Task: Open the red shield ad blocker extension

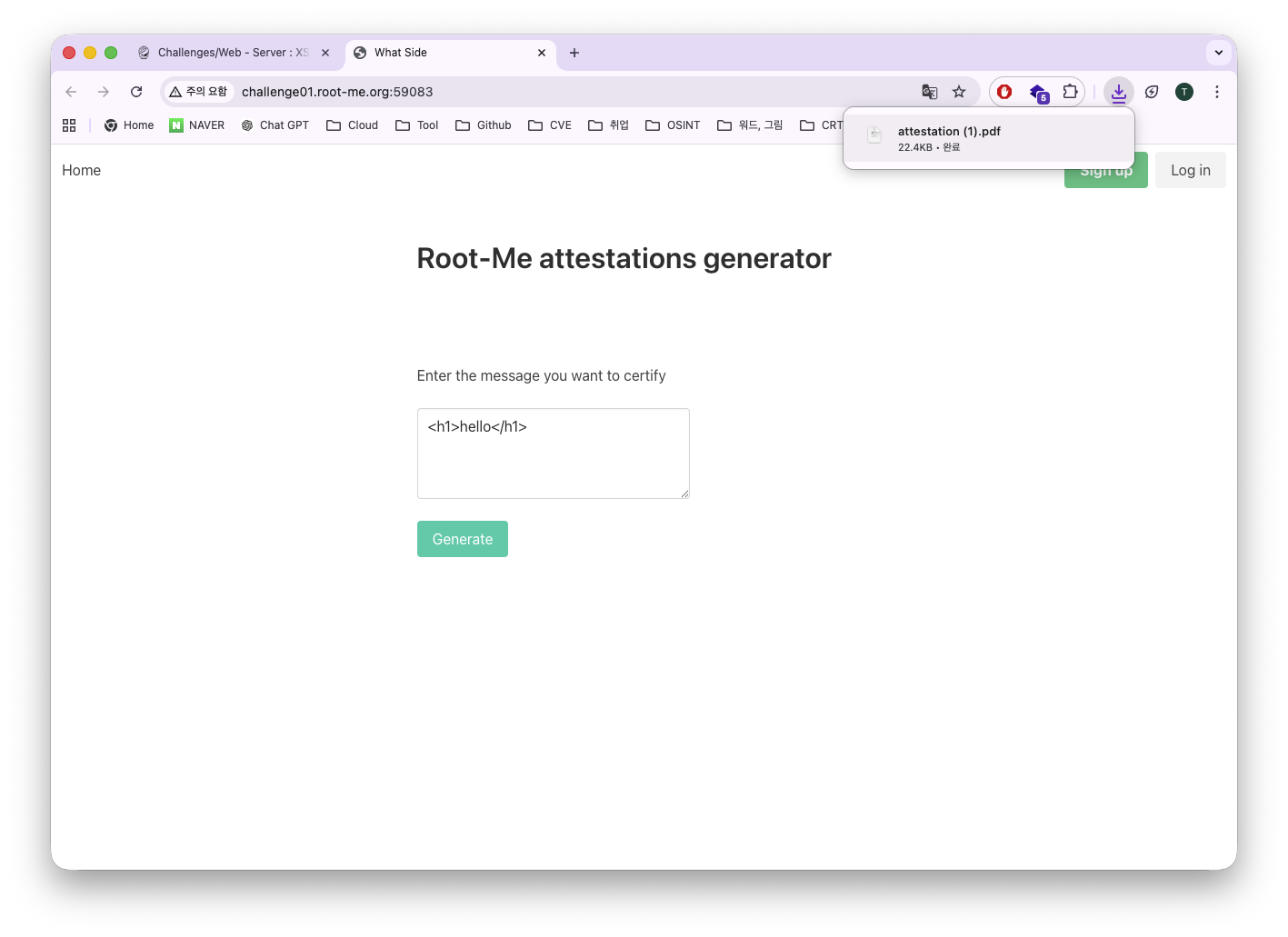Action: tap(1004, 92)
